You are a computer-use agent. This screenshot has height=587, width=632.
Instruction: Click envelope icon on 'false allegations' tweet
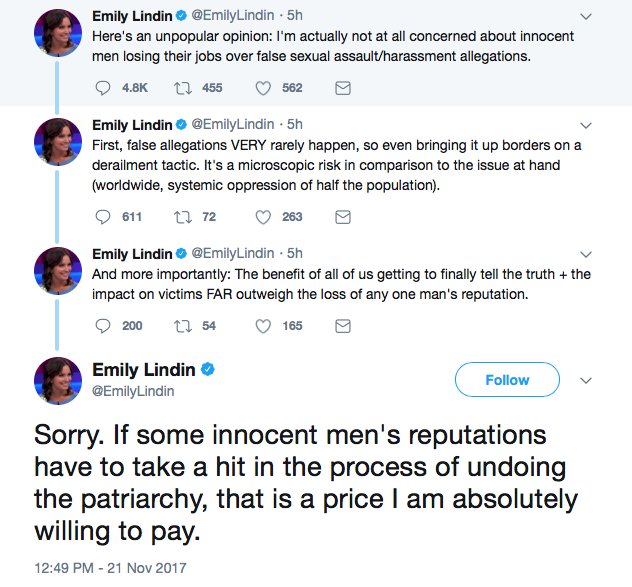tap(342, 217)
